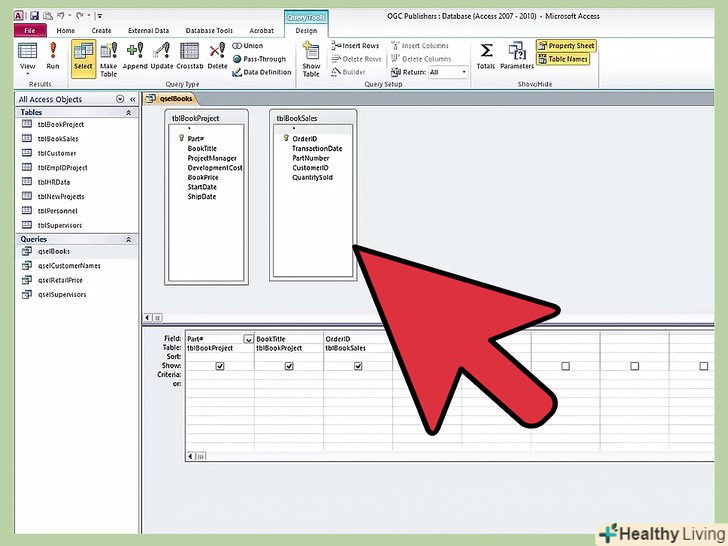The image size is (728, 546).
Task: Click Delete Rows in Query Setup
Action: (x=356, y=59)
